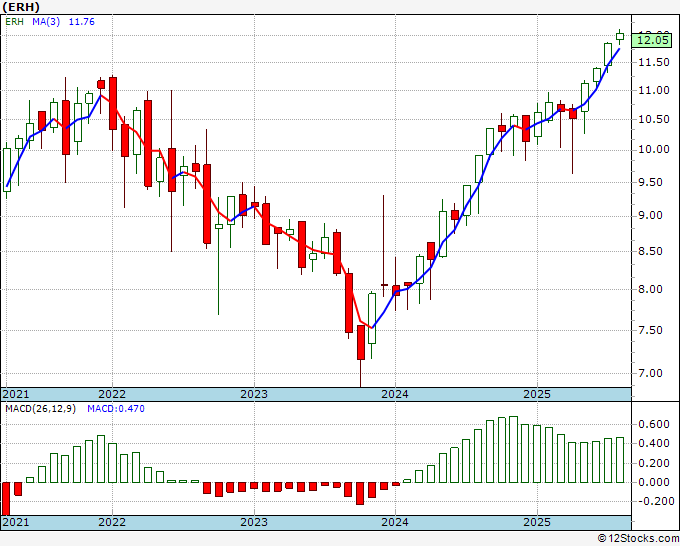This screenshot has height=546, width=680.
Task: Click the 0.600 MACD axis label
Action: point(654,424)
